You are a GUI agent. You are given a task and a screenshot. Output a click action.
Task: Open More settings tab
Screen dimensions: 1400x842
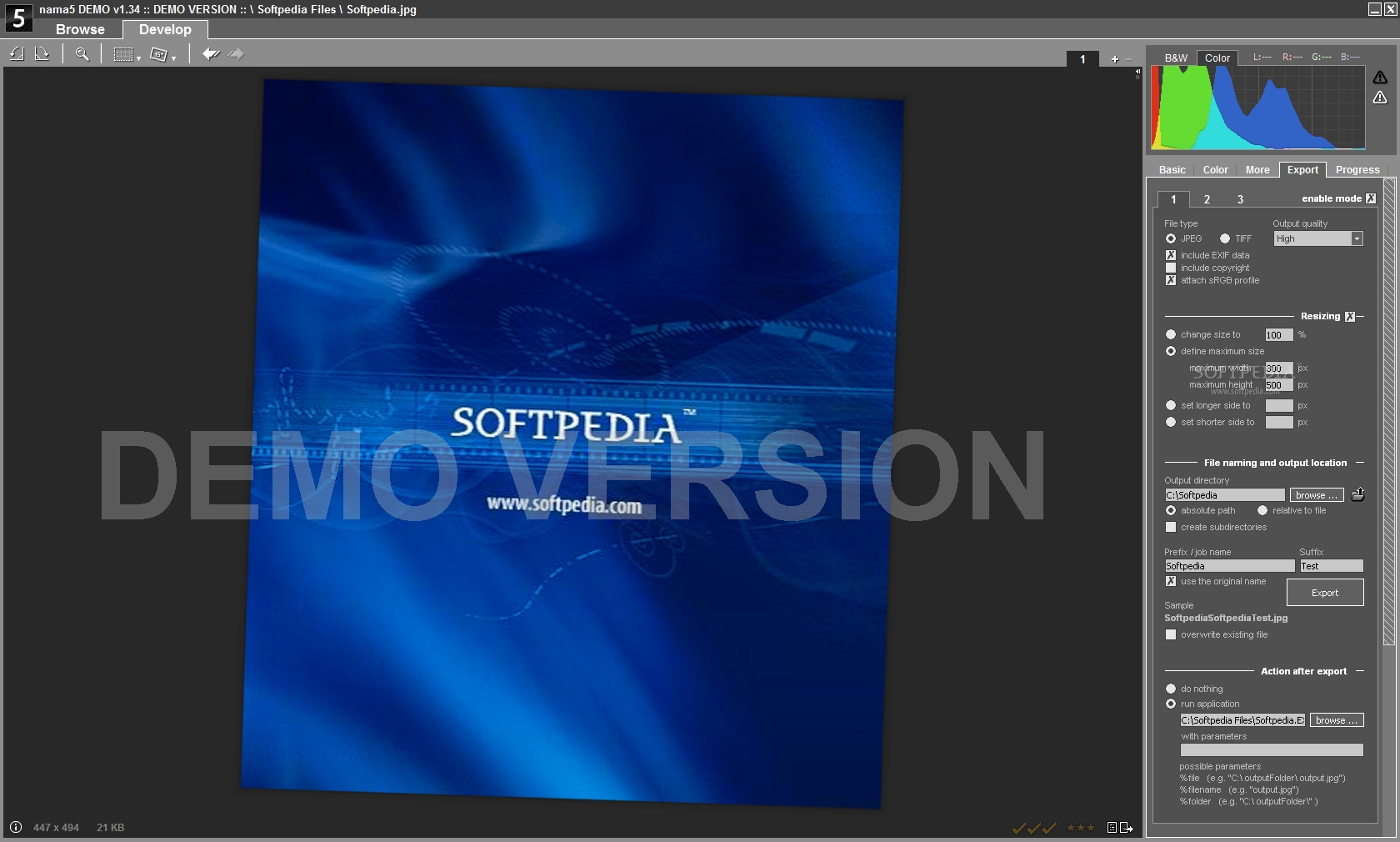pyautogui.click(x=1257, y=169)
